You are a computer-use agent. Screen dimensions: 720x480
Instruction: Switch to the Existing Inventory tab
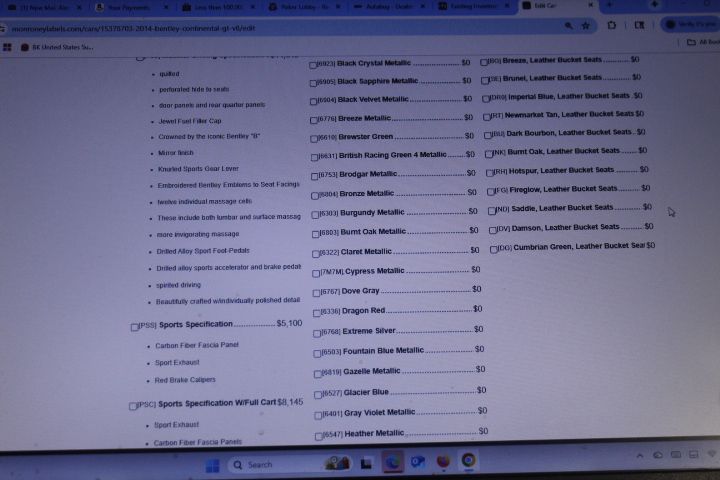[x=472, y=6]
